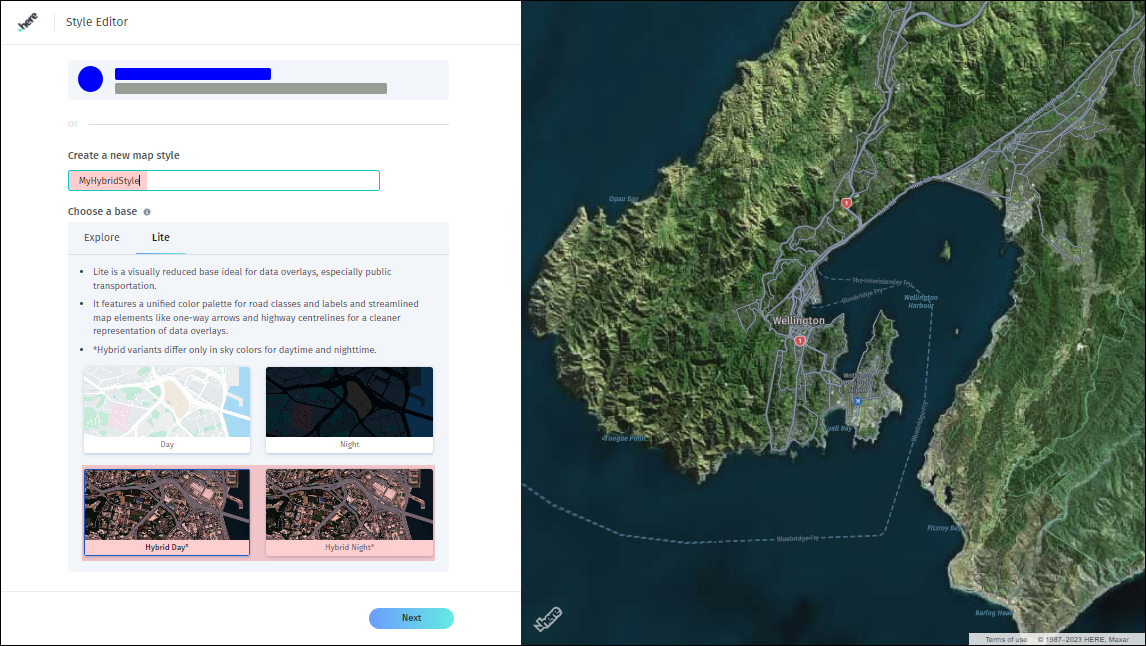This screenshot has width=1146, height=646.
Task: Click the map style name input field
Action: click(x=224, y=180)
